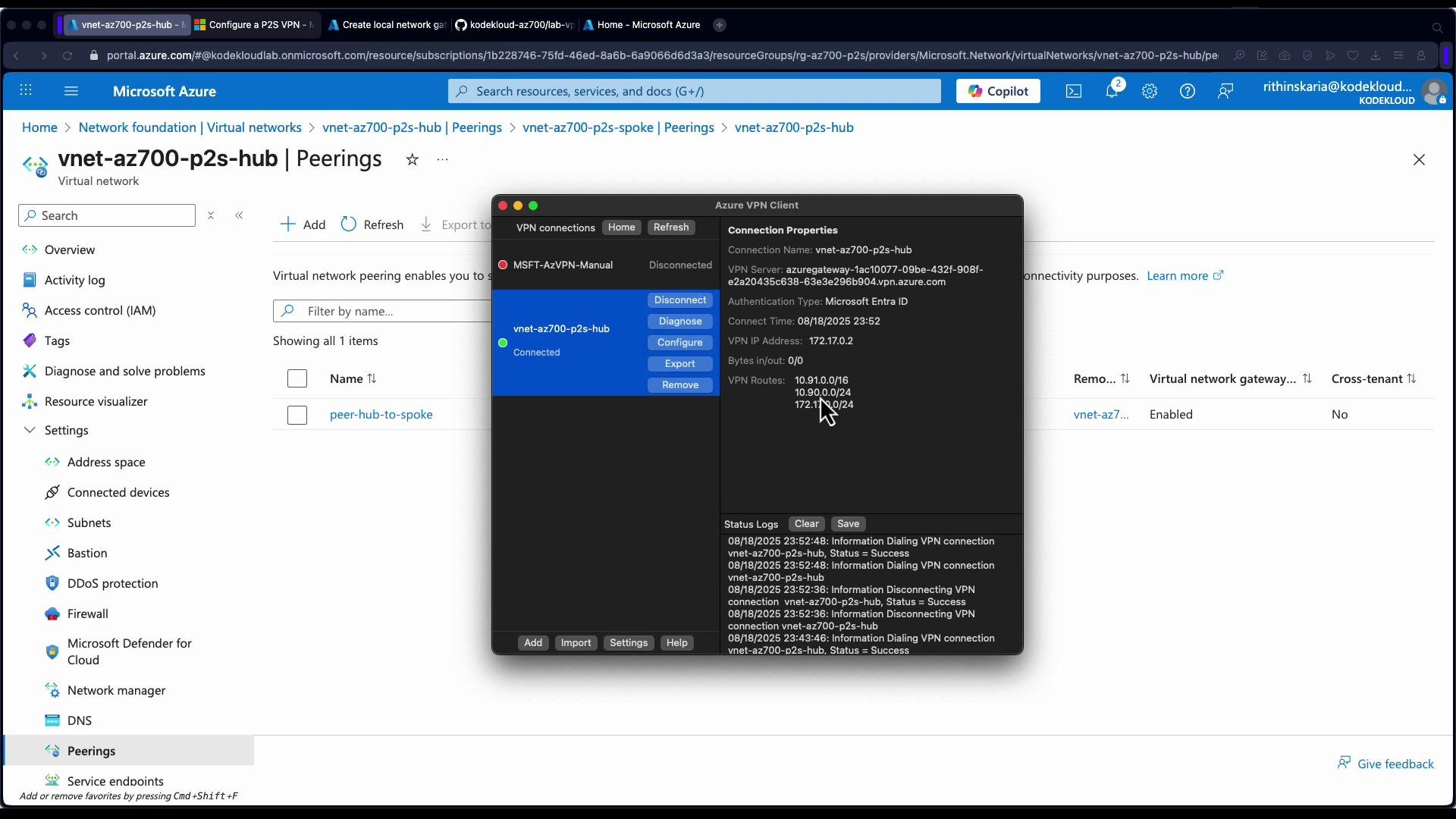This screenshot has width=1456, height=819.
Task: Check the peer-hub-to-spoke row checkbox
Action: (297, 415)
